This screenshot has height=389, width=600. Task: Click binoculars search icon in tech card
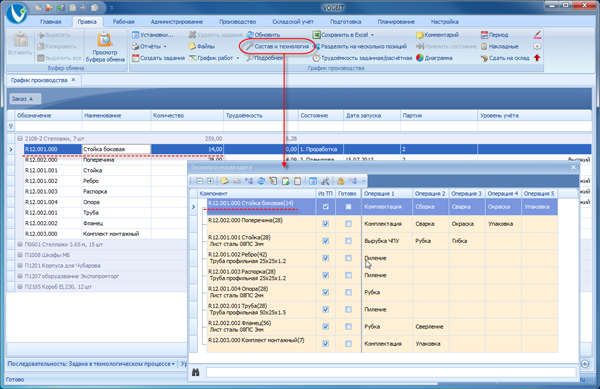coord(196,372)
